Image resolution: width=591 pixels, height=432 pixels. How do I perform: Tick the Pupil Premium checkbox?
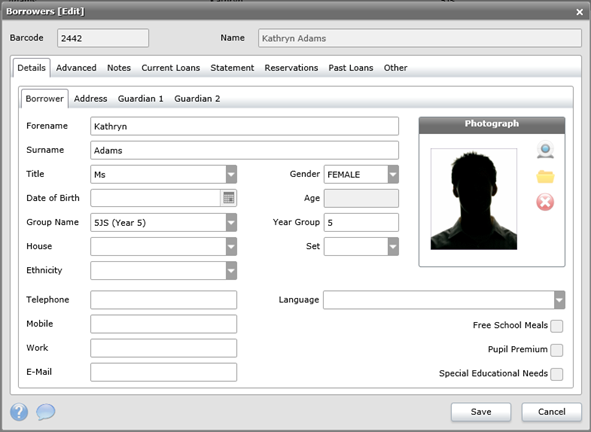click(x=557, y=350)
